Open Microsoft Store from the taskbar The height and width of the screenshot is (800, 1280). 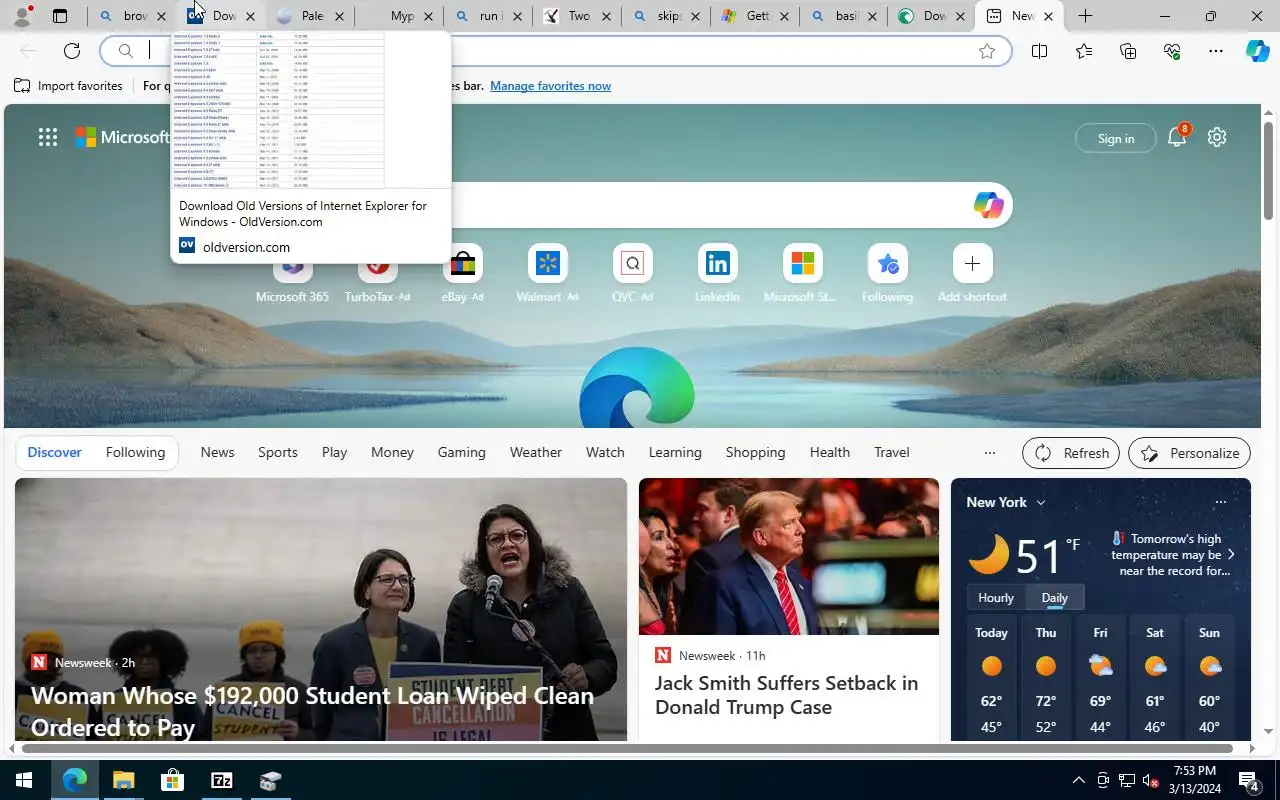(172, 780)
